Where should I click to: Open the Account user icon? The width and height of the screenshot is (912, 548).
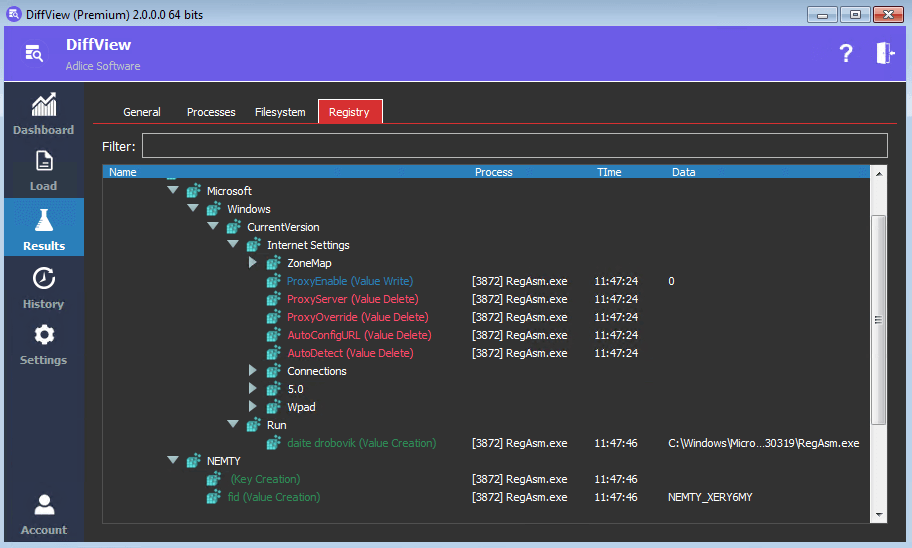[x=43, y=506]
